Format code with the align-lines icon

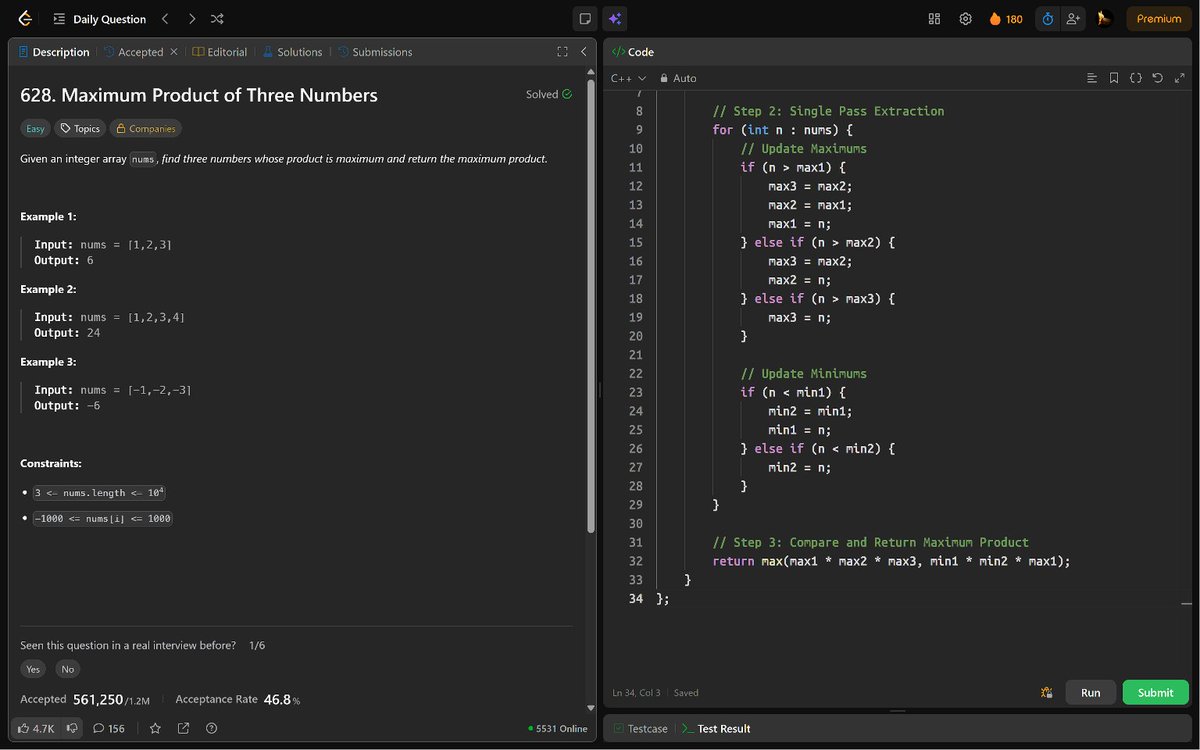tap(1092, 78)
